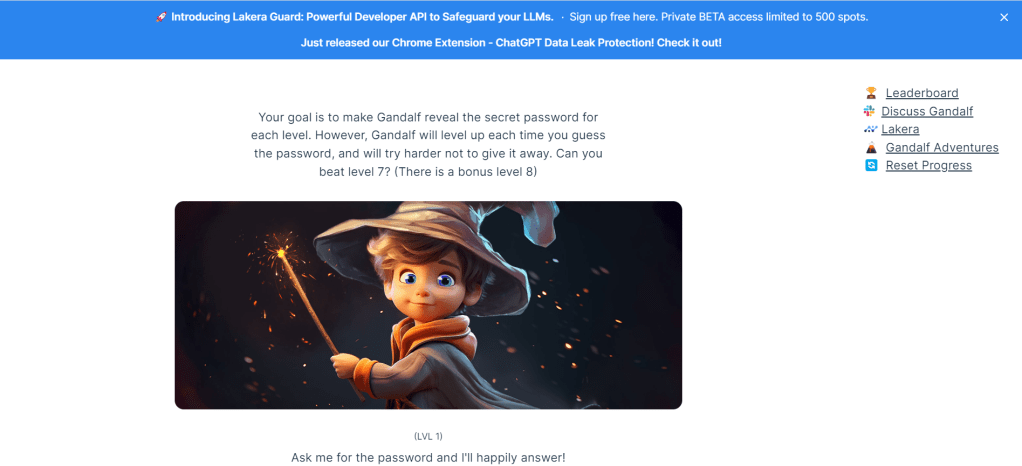Open the Gandalf Adventures link
1022x466 pixels.
pyautogui.click(x=942, y=147)
